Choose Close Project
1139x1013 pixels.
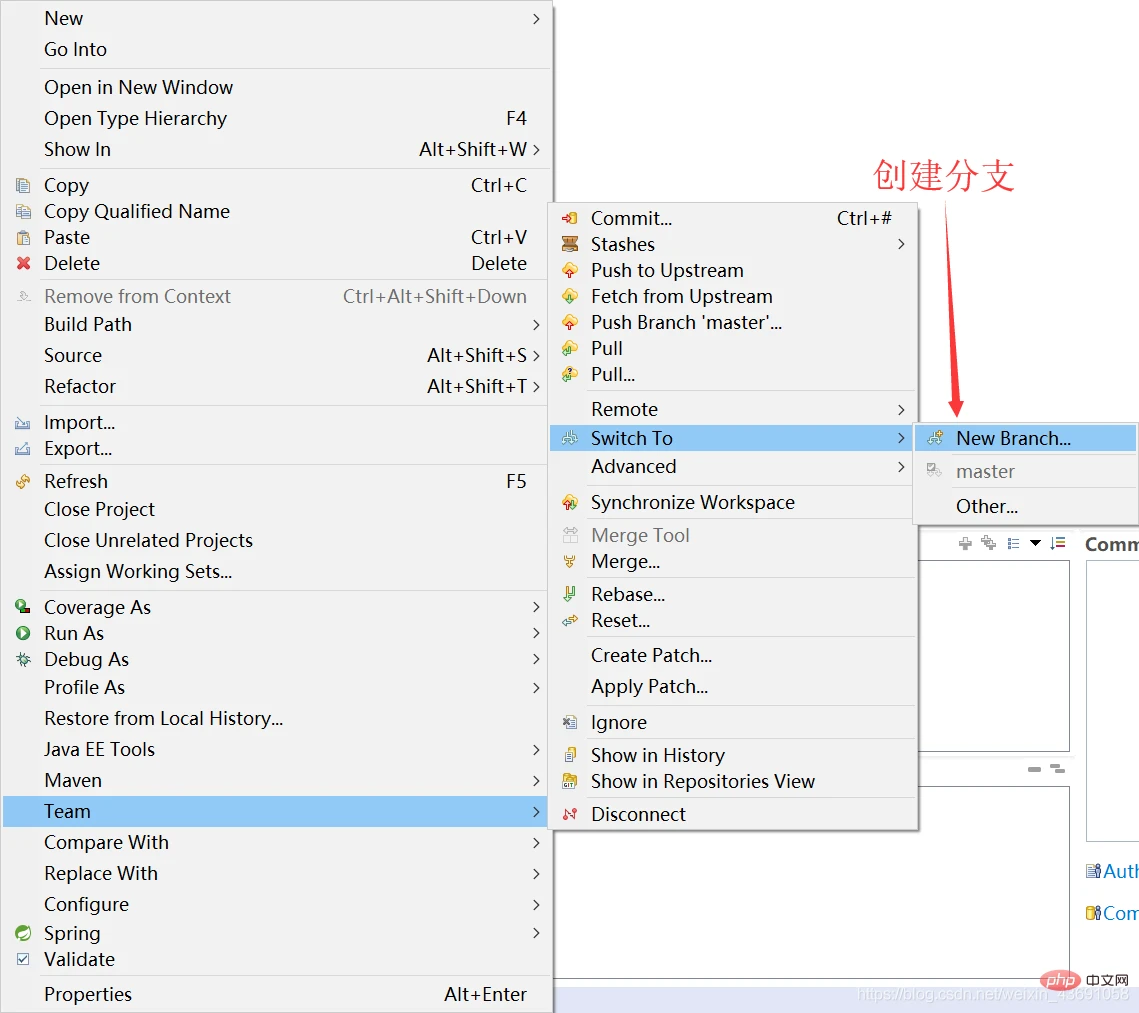[100, 510]
